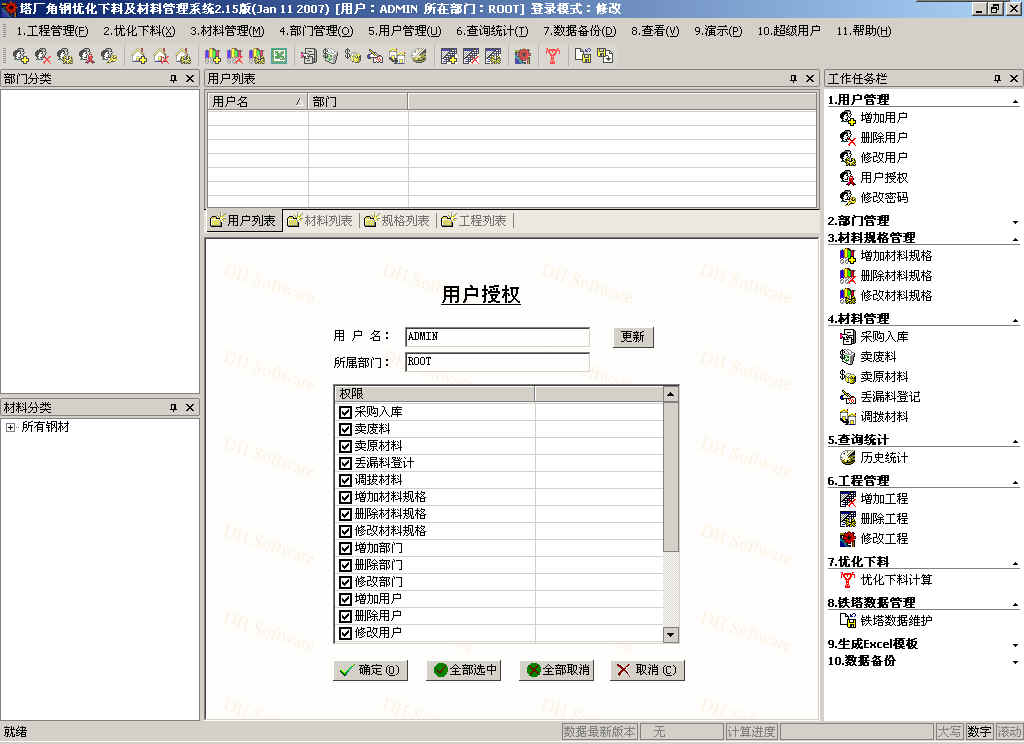This screenshot has width=1024, height=744.
Task: Click the red gear project toolbar icon
Action: [x=522, y=56]
